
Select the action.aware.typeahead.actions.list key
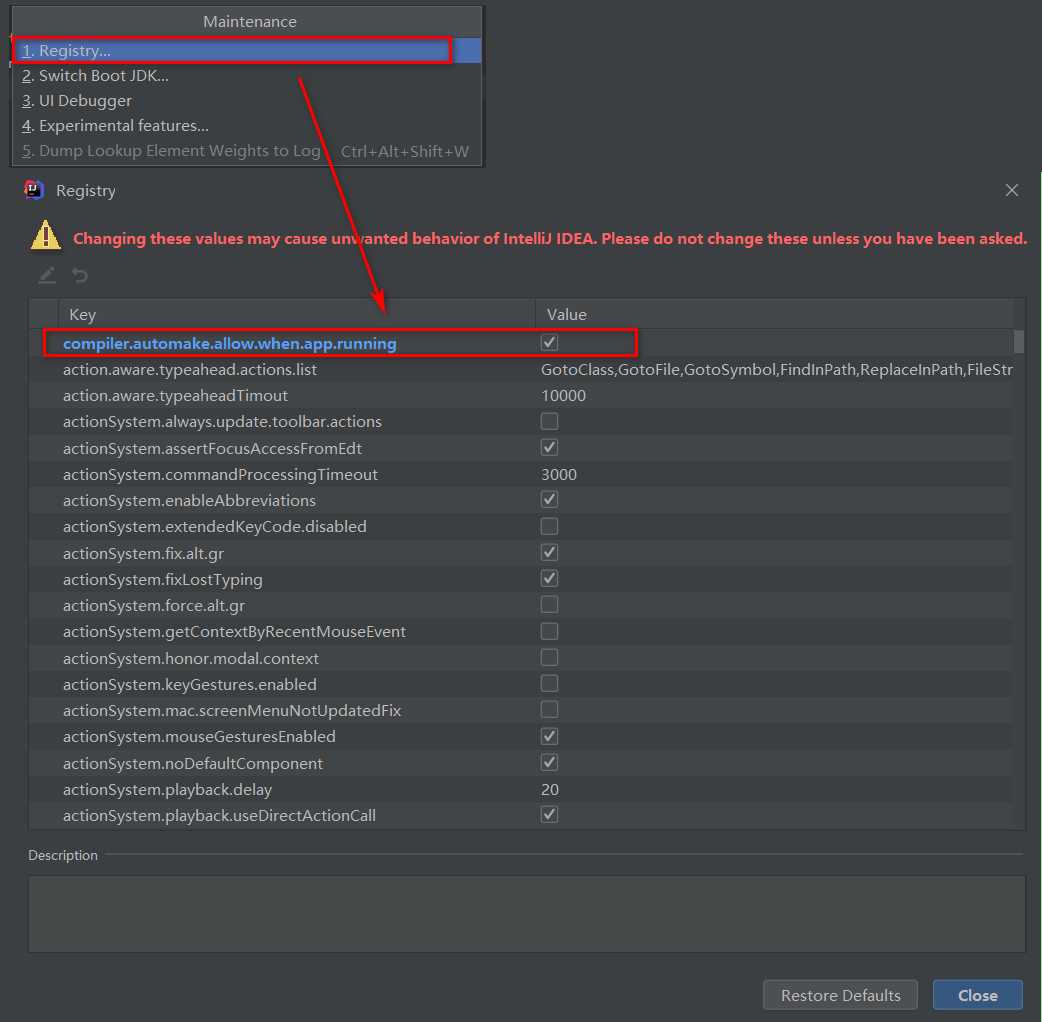pos(190,369)
